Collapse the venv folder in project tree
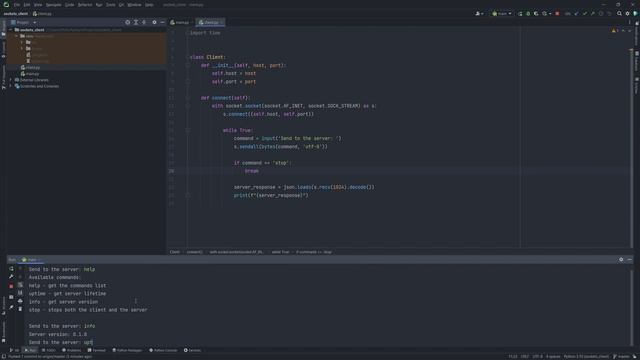 (16, 36)
